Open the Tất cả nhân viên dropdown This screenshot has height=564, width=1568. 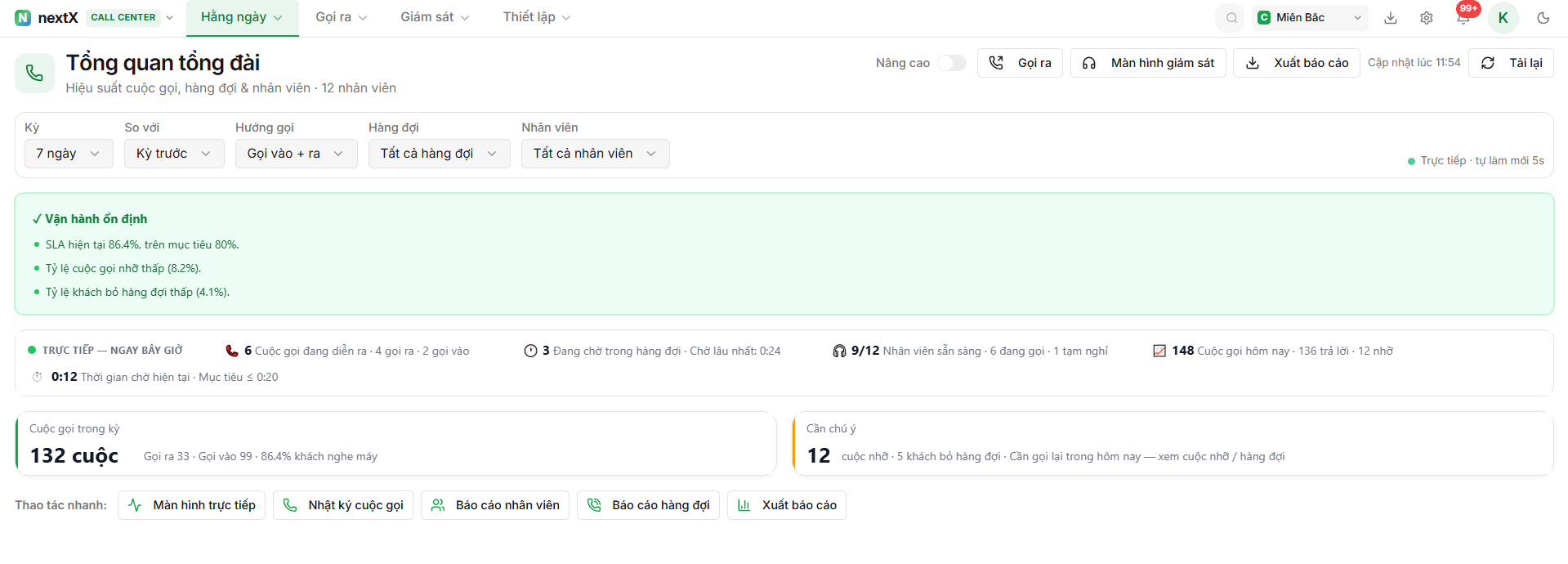595,154
